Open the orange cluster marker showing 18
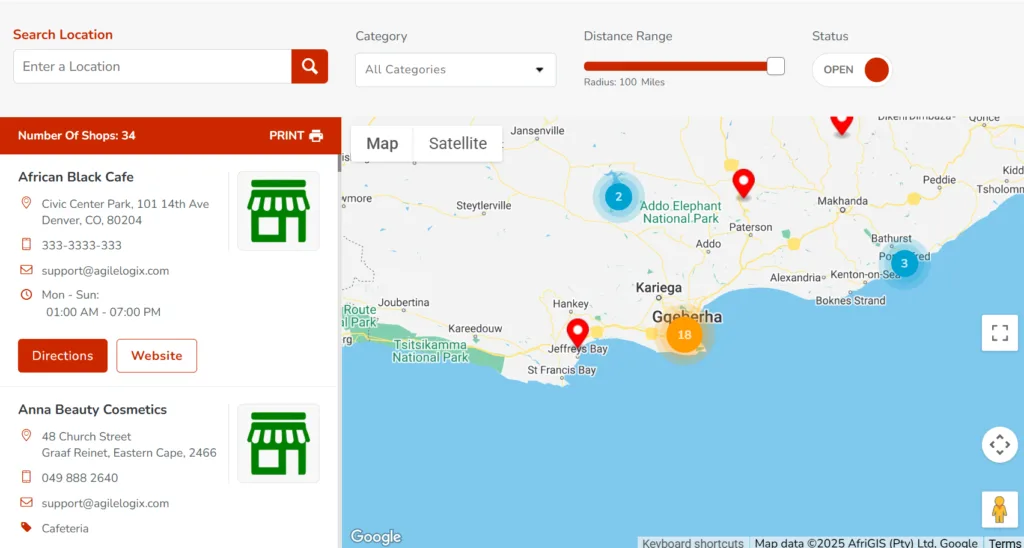Screen dimensions: 1024x548 click(x=684, y=335)
